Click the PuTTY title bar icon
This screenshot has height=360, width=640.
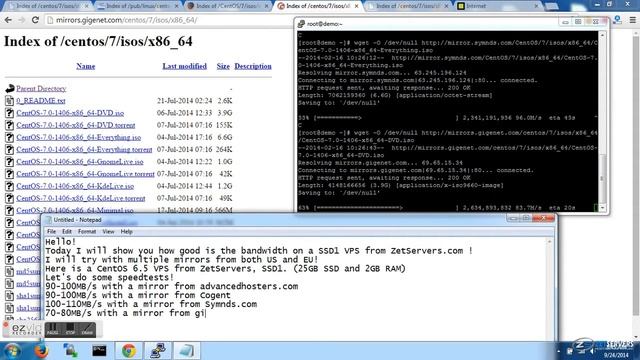(x=301, y=24)
